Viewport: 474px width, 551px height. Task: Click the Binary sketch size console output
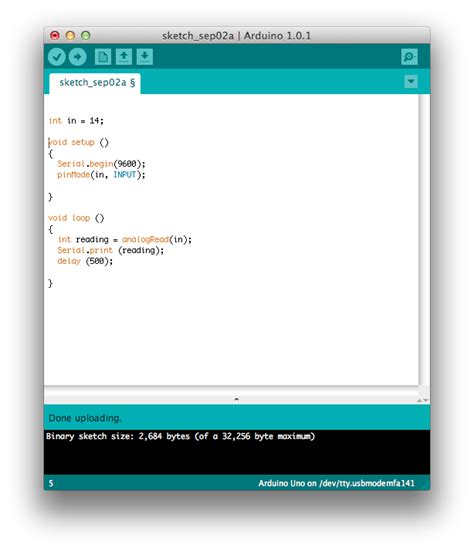pyautogui.click(x=180, y=436)
